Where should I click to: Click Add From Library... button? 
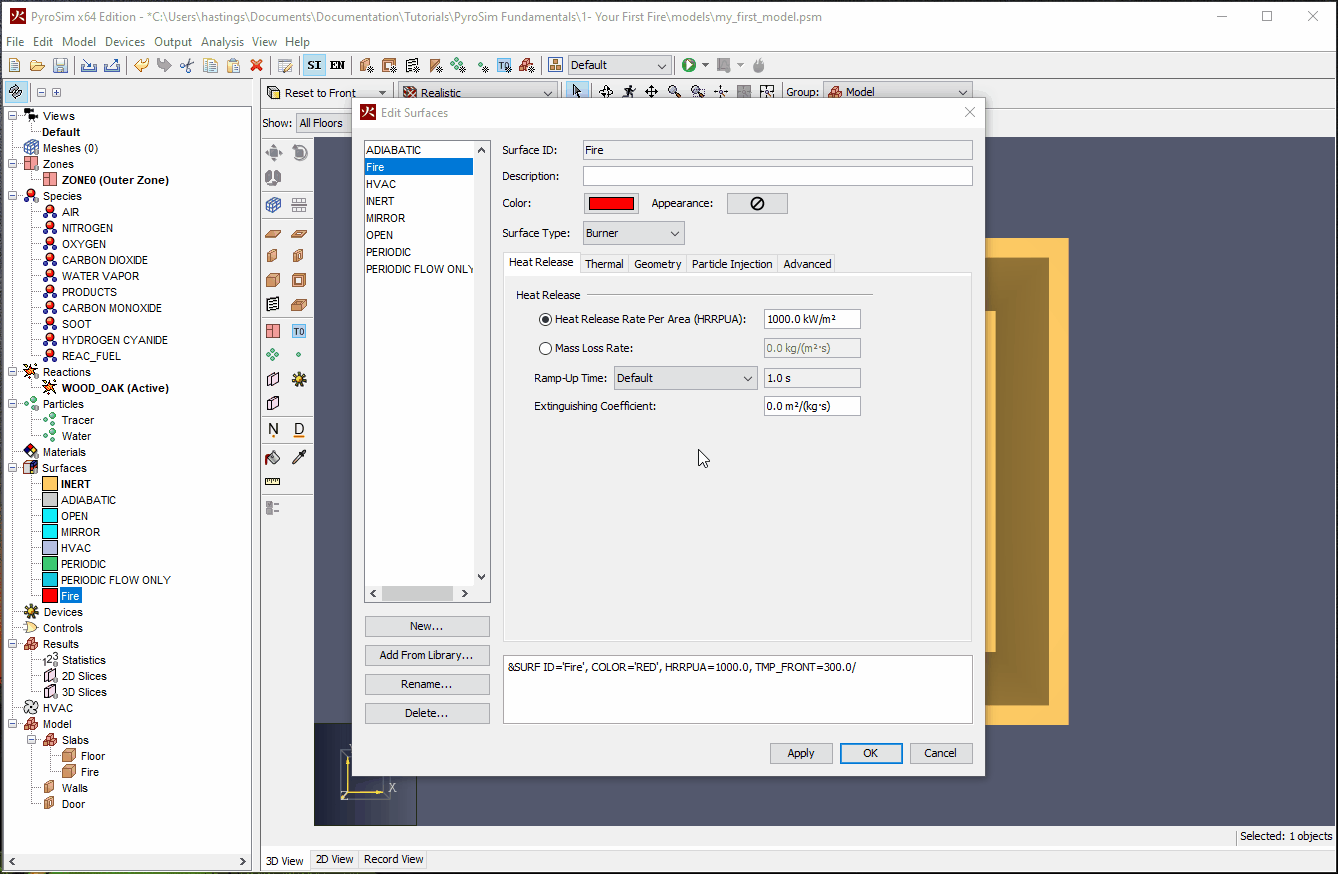click(x=427, y=655)
